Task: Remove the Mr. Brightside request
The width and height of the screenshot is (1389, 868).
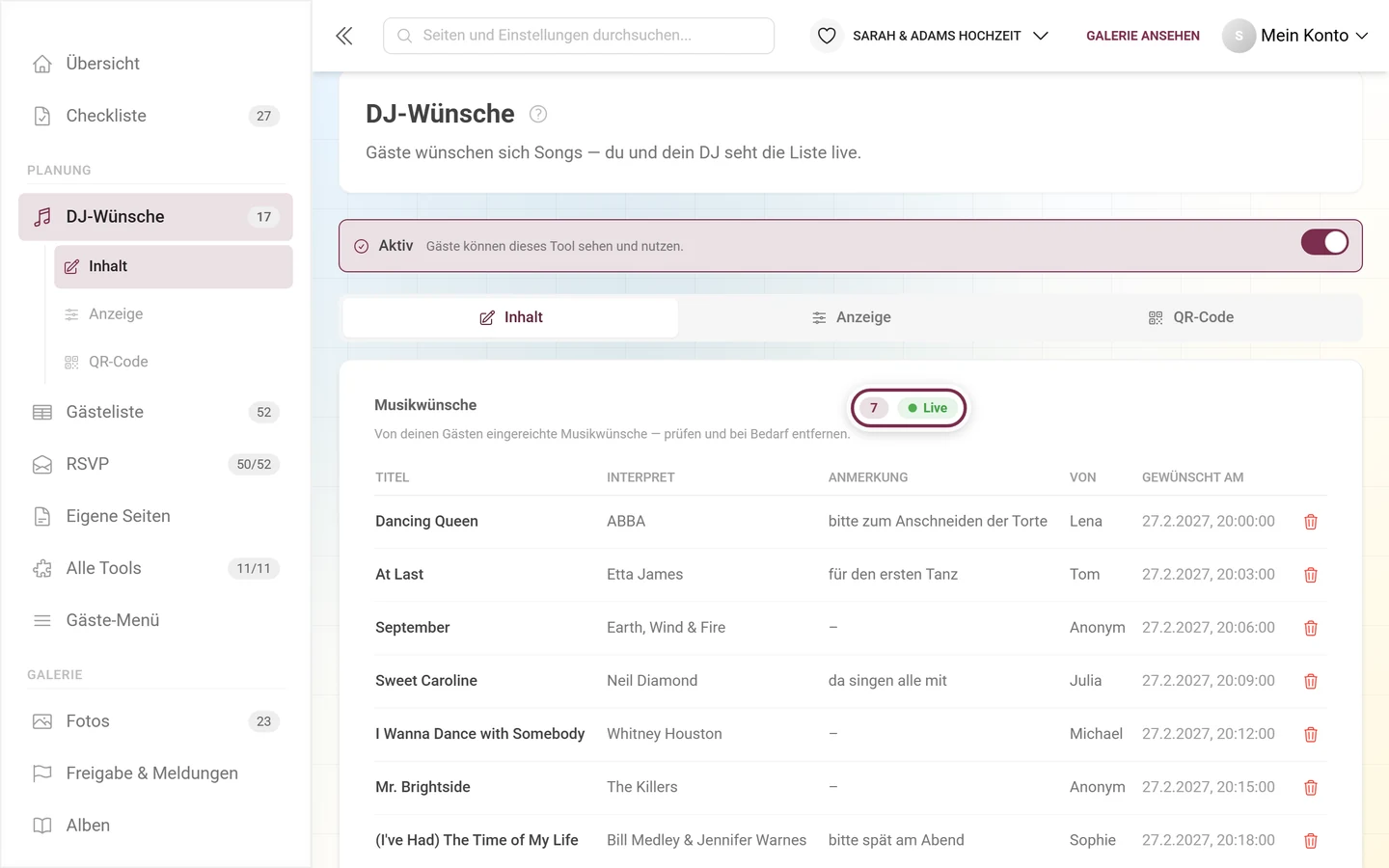Action: click(1311, 788)
